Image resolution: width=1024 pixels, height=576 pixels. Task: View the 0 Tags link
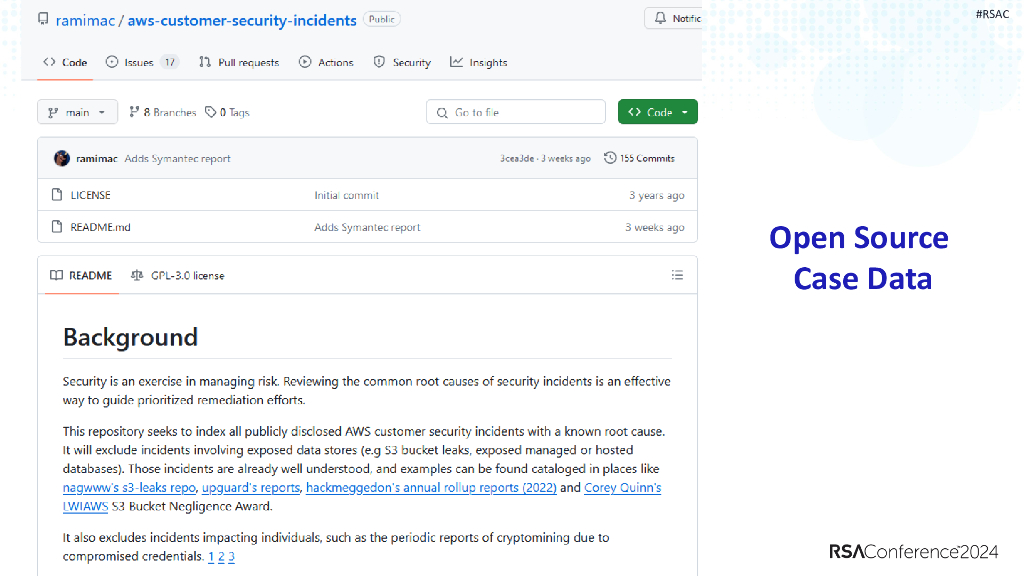[x=227, y=112]
